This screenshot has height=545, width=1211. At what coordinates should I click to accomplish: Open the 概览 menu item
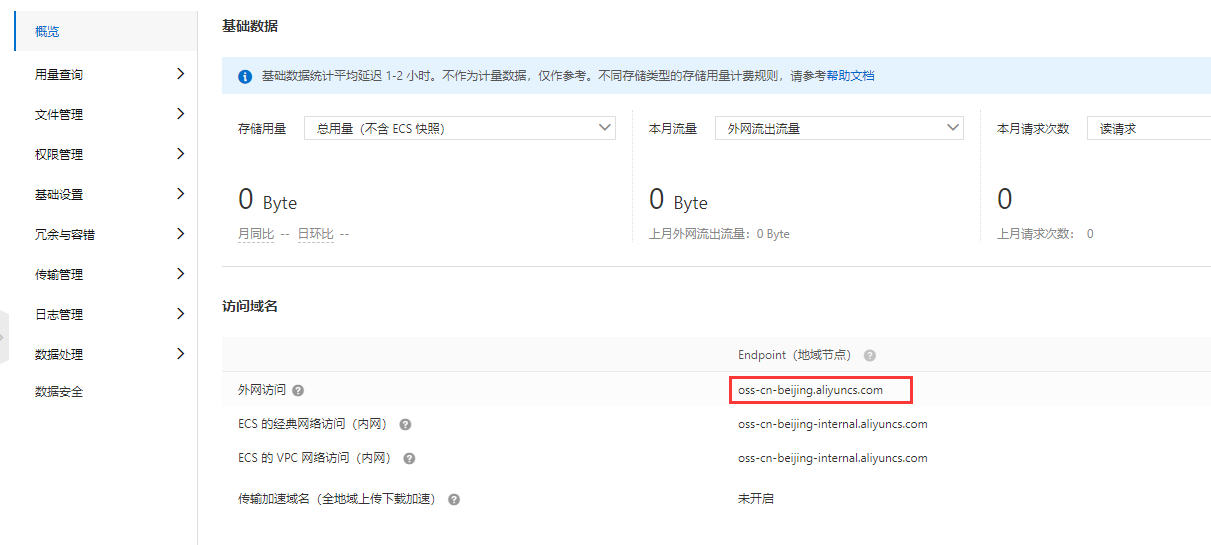[106, 31]
